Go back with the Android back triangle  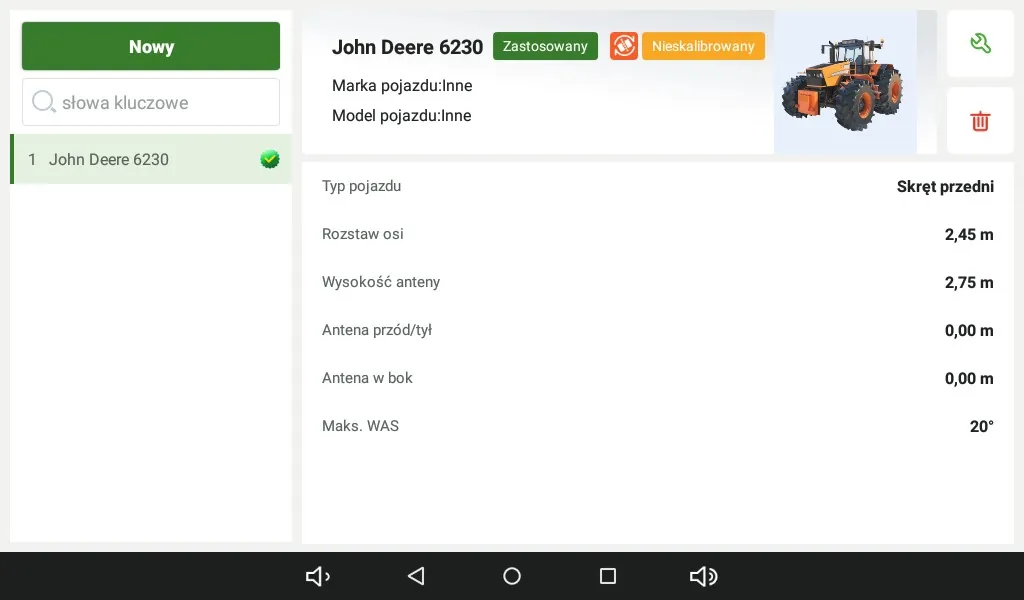416,576
